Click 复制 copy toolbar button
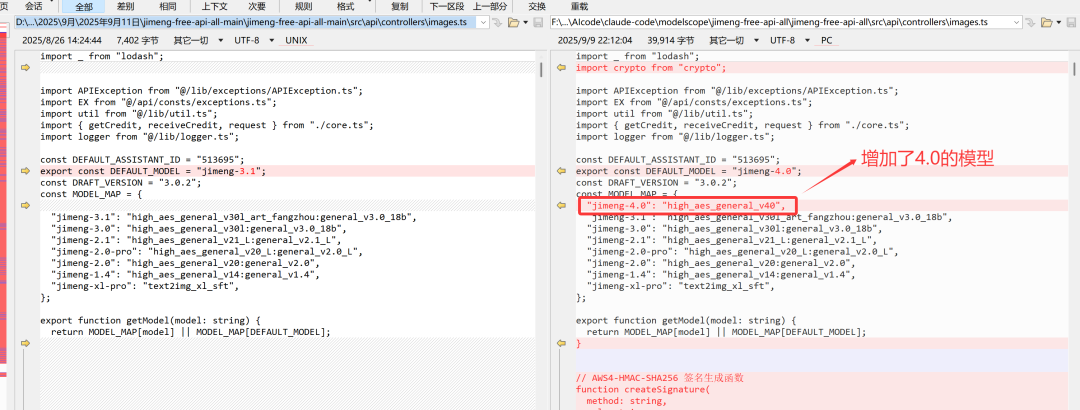The width and height of the screenshot is (1080, 410). click(399, 6)
